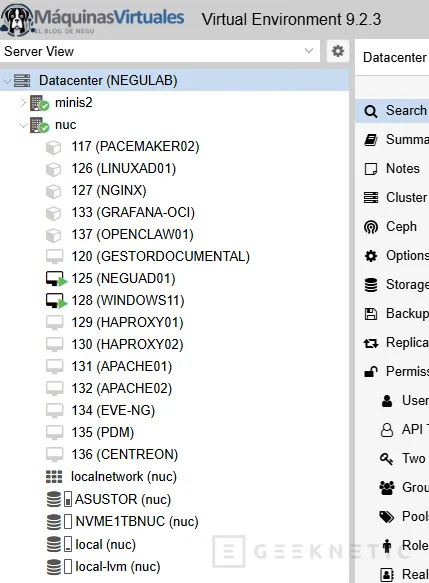Collapse the Datacenter (NEGULAB) tree node
The width and height of the screenshot is (429, 583).
(x=7, y=81)
